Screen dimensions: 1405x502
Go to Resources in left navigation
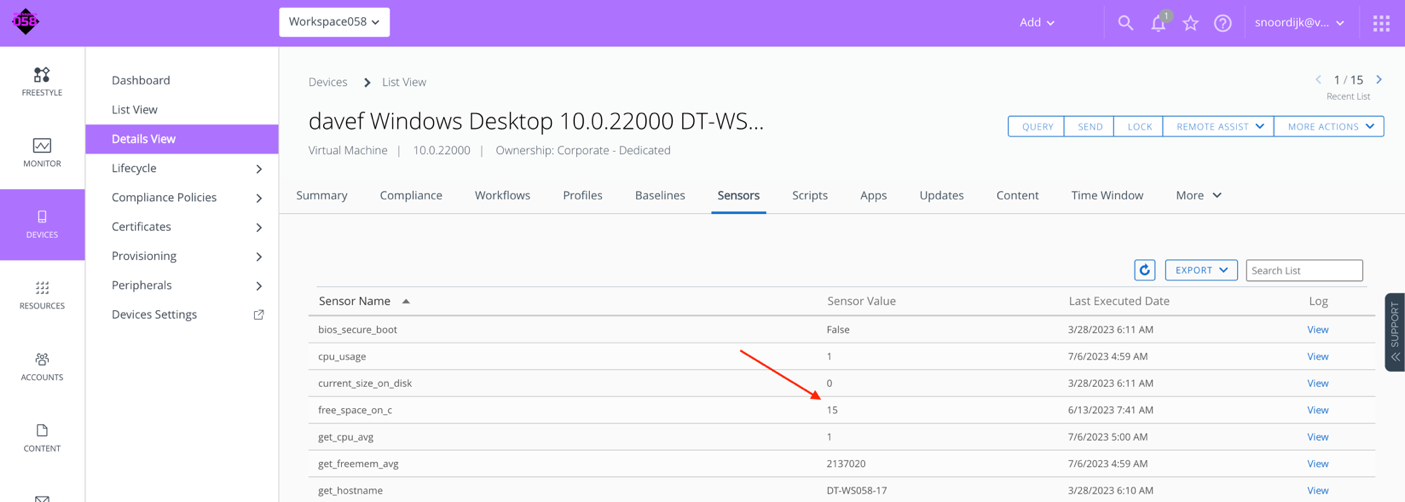point(42,295)
